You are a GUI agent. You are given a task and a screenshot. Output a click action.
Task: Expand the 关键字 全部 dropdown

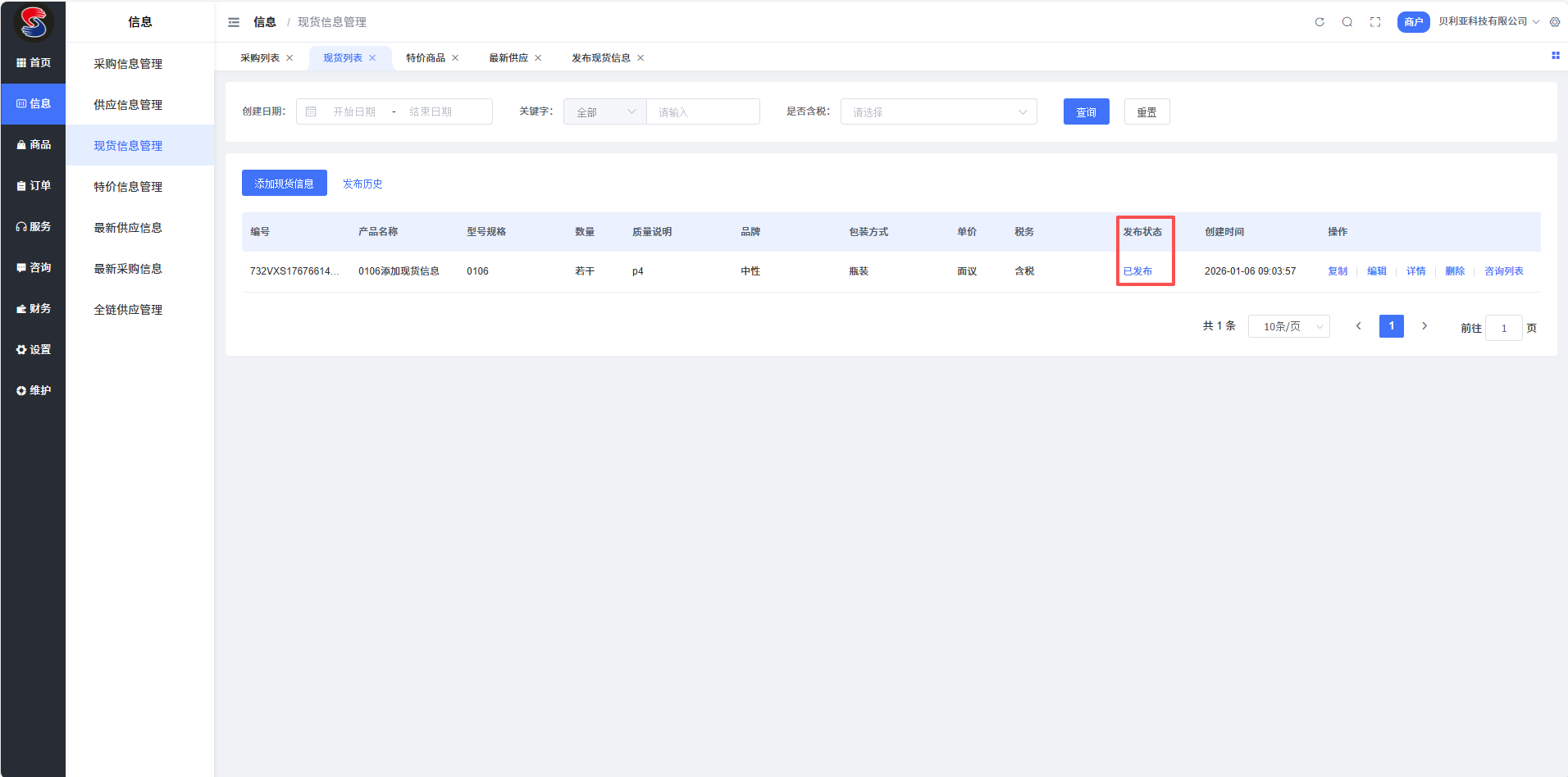pos(605,112)
